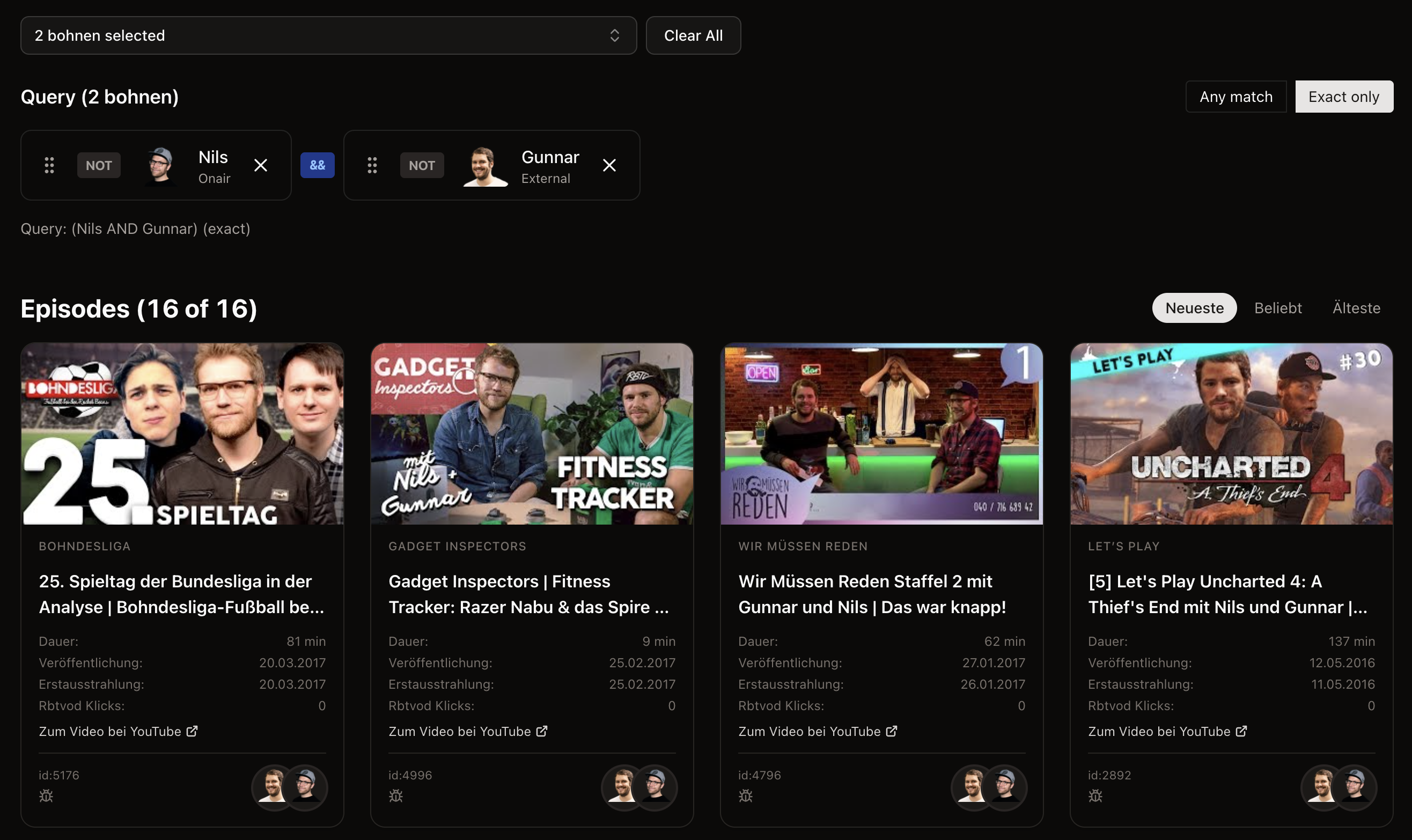The image size is (1412, 840).
Task: Select the Neueste sort option
Action: (x=1194, y=308)
